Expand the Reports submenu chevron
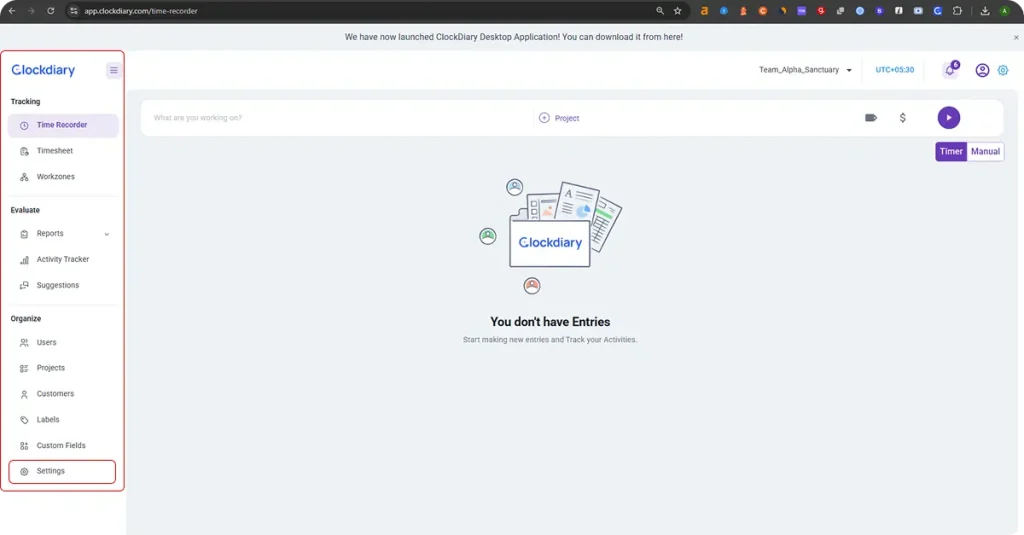The image size is (1024, 535). pyautogui.click(x=106, y=234)
